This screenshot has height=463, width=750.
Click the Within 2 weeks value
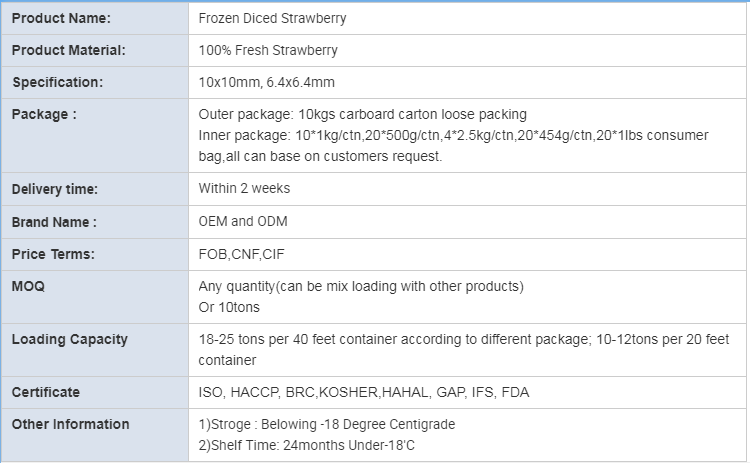coord(244,188)
